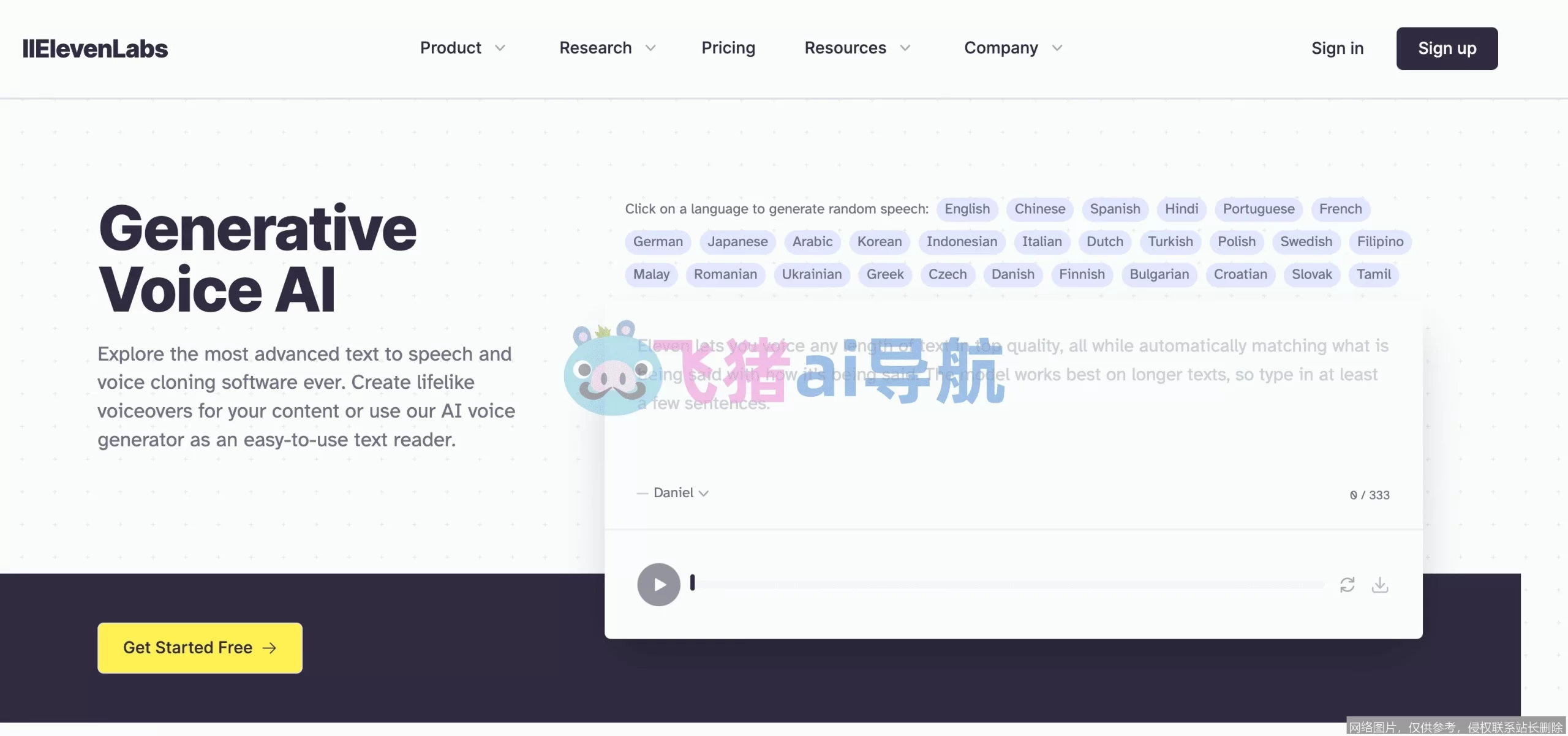Select the Danish language chip
This screenshot has width=1568, height=736.
coord(1013,274)
